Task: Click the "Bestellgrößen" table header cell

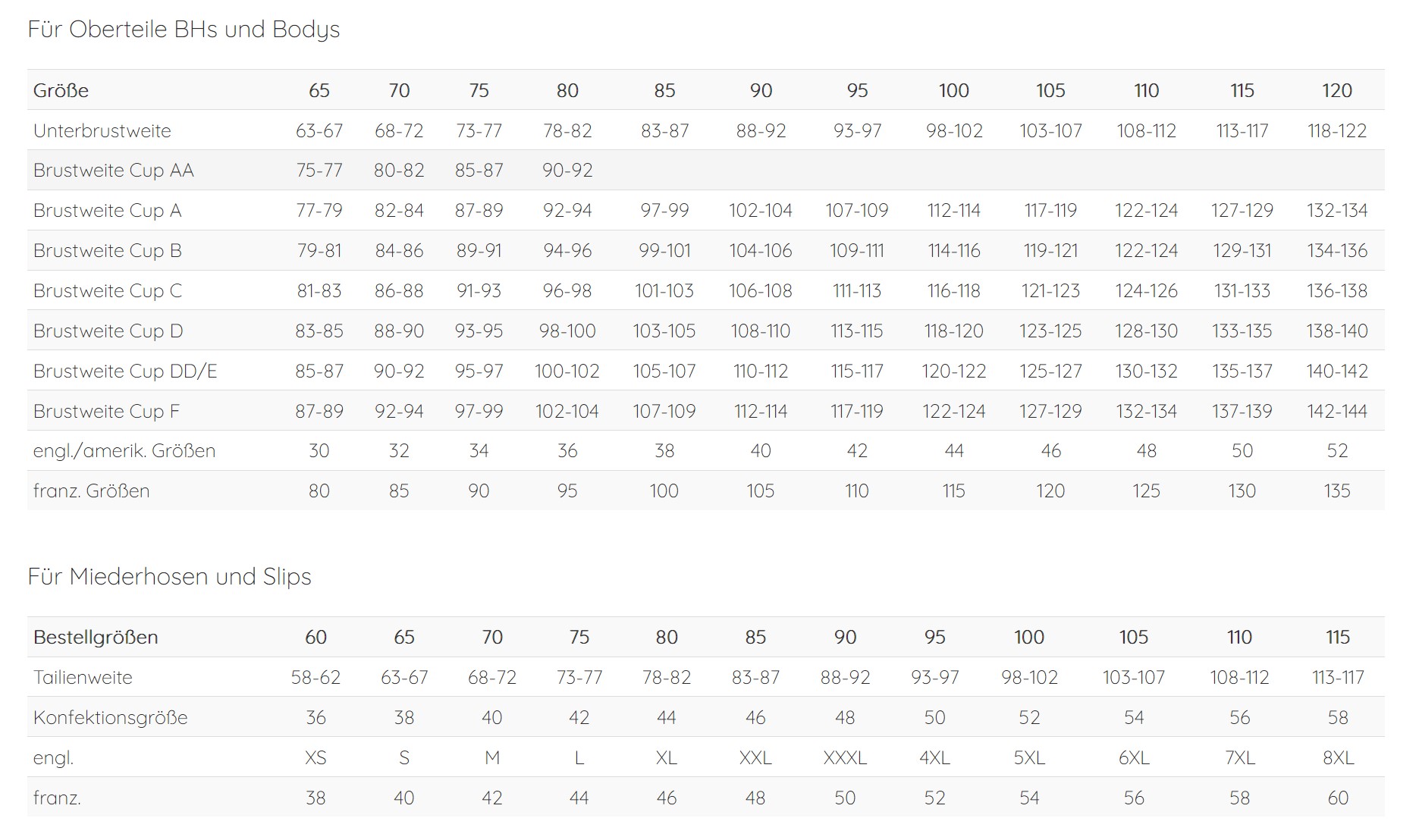Action: click(96, 638)
